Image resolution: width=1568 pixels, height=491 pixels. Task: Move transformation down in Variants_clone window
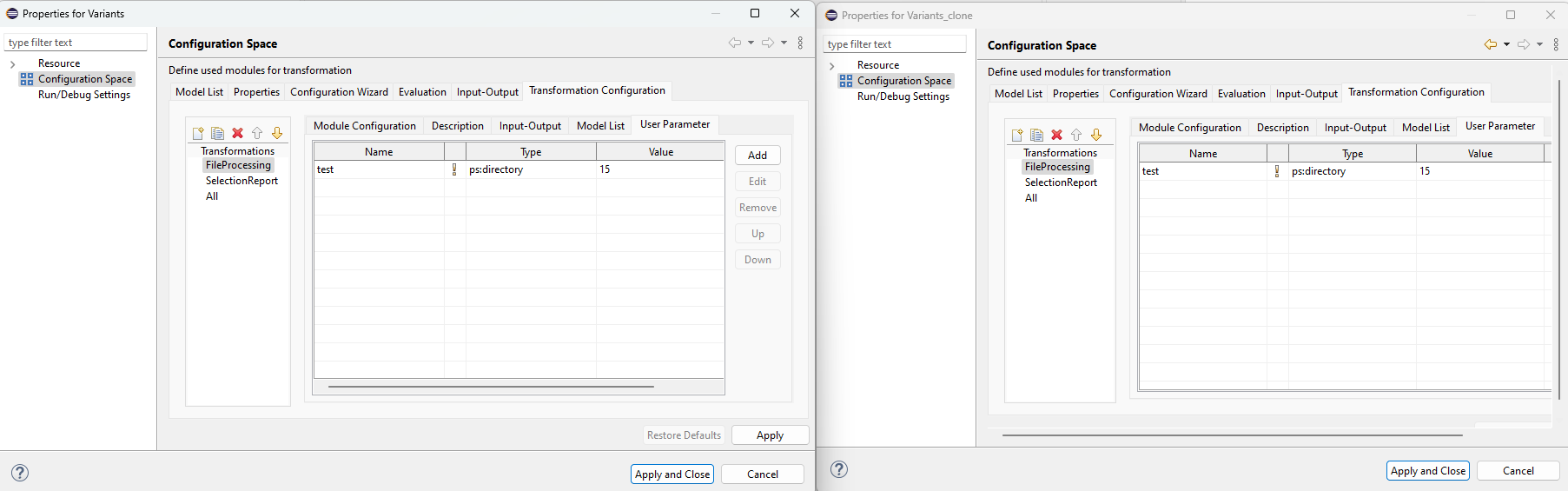1096,135
